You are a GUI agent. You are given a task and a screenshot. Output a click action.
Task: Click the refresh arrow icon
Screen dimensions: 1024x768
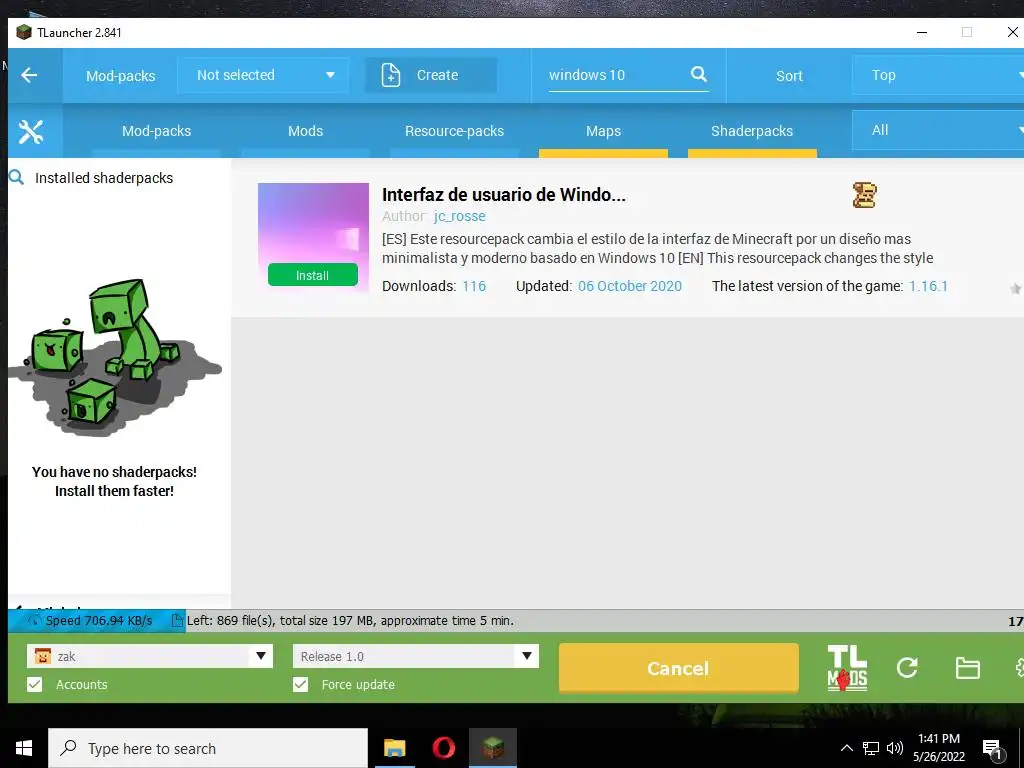point(907,667)
